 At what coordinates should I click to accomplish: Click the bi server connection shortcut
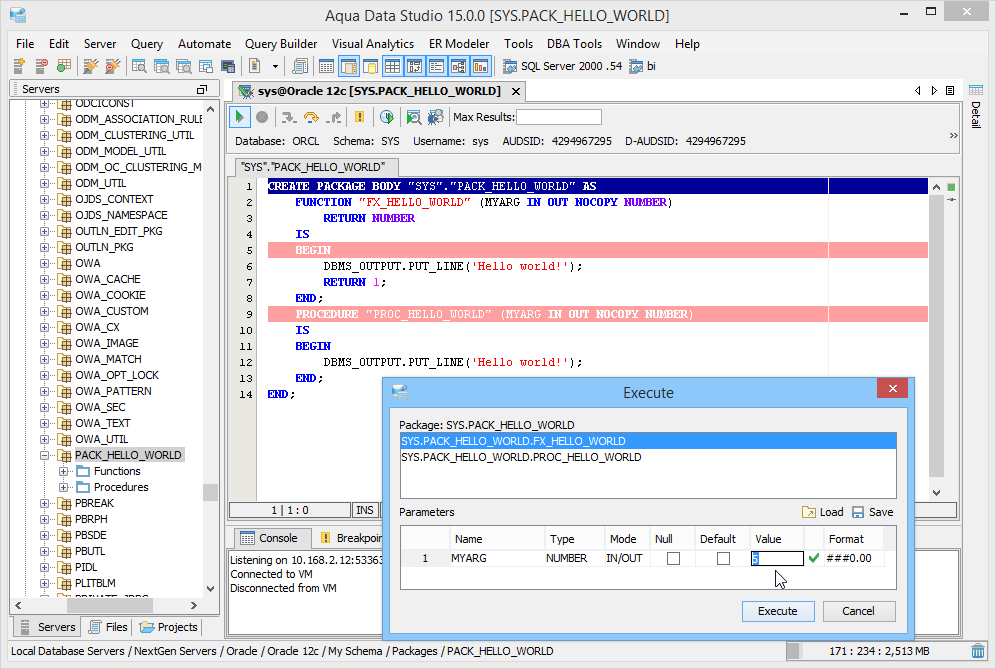[642, 66]
